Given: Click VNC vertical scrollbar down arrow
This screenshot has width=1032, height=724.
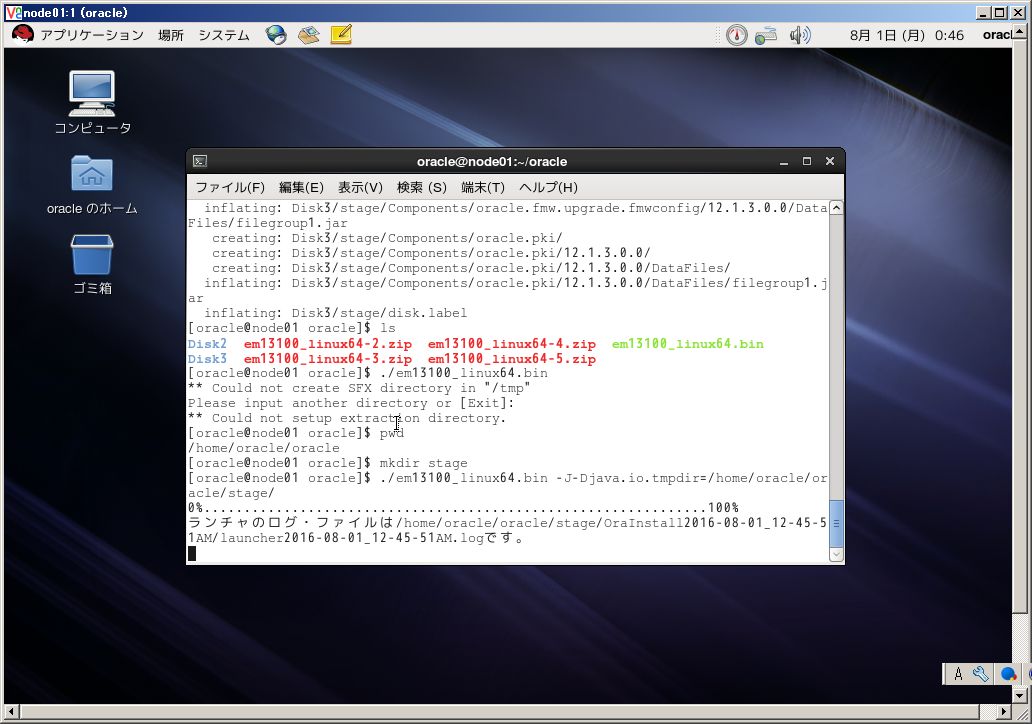Looking at the screenshot, I should (x=1019, y=695).
